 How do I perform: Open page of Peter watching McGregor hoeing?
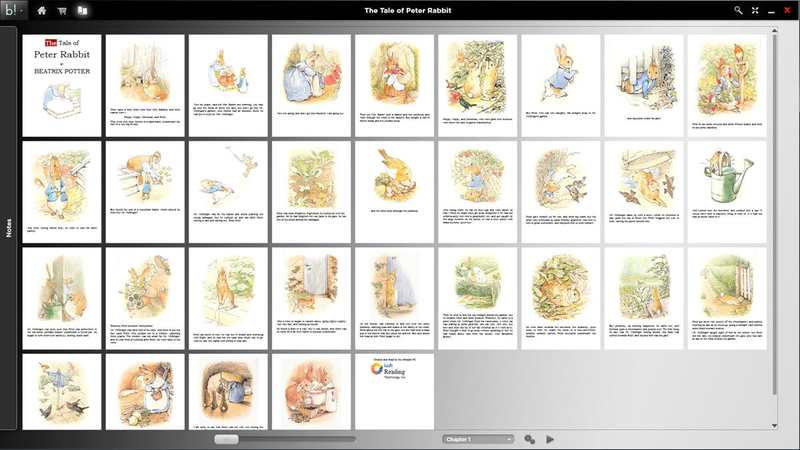point(644,298)
